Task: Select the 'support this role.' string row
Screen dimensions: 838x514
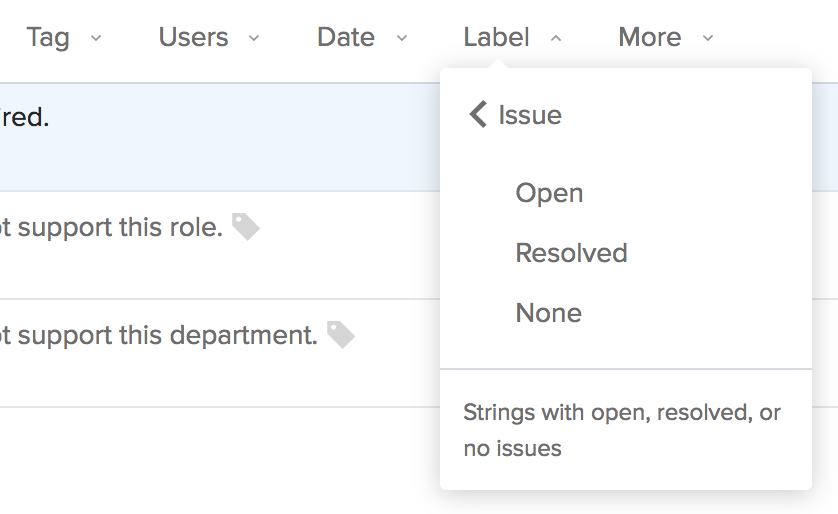Action: [220, 245]
